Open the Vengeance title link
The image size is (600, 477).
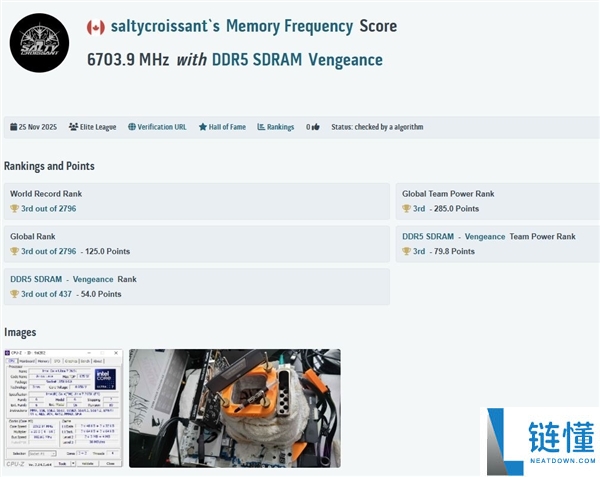[x=346, y=60]
